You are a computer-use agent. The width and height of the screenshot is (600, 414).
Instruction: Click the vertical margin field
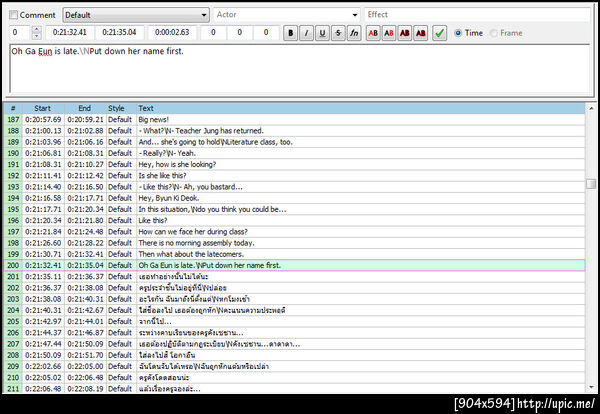coord(266,33)
